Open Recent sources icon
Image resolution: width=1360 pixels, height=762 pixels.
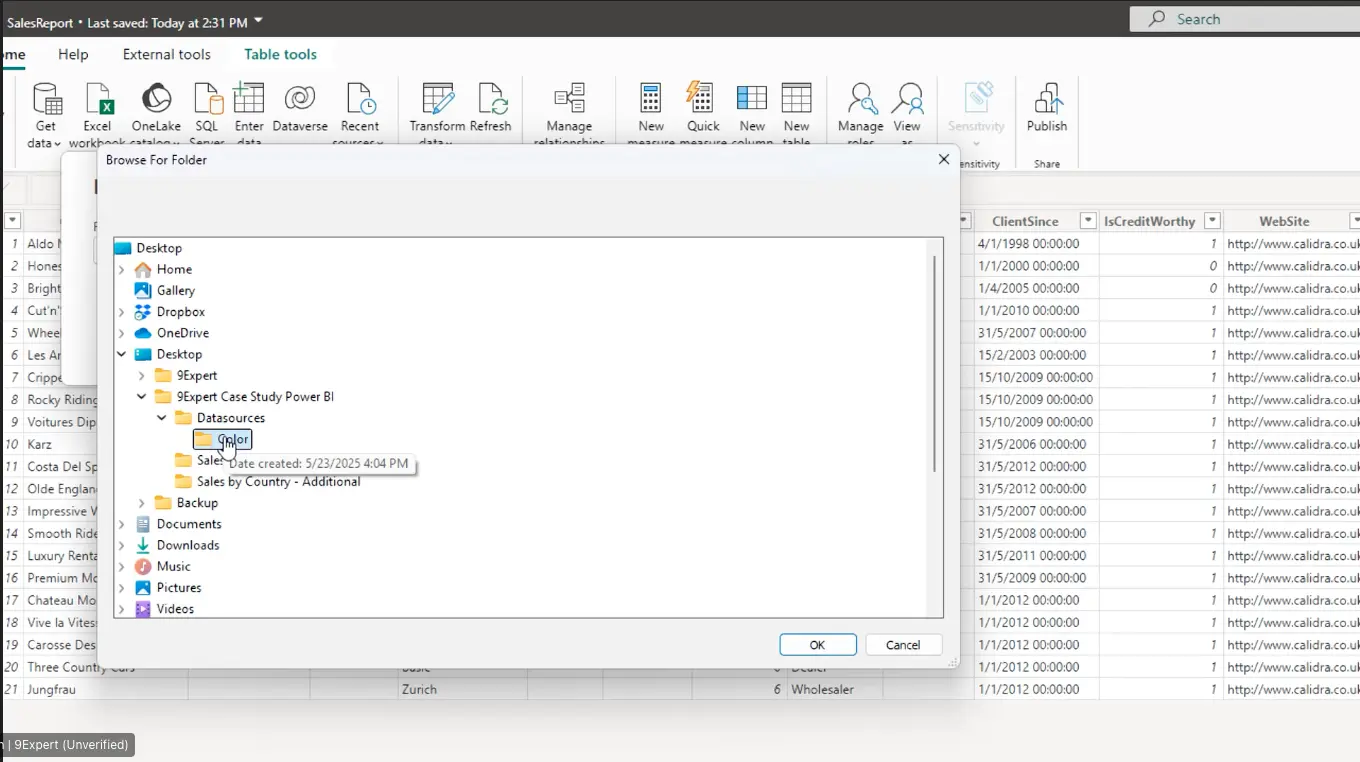pos(360,99)
